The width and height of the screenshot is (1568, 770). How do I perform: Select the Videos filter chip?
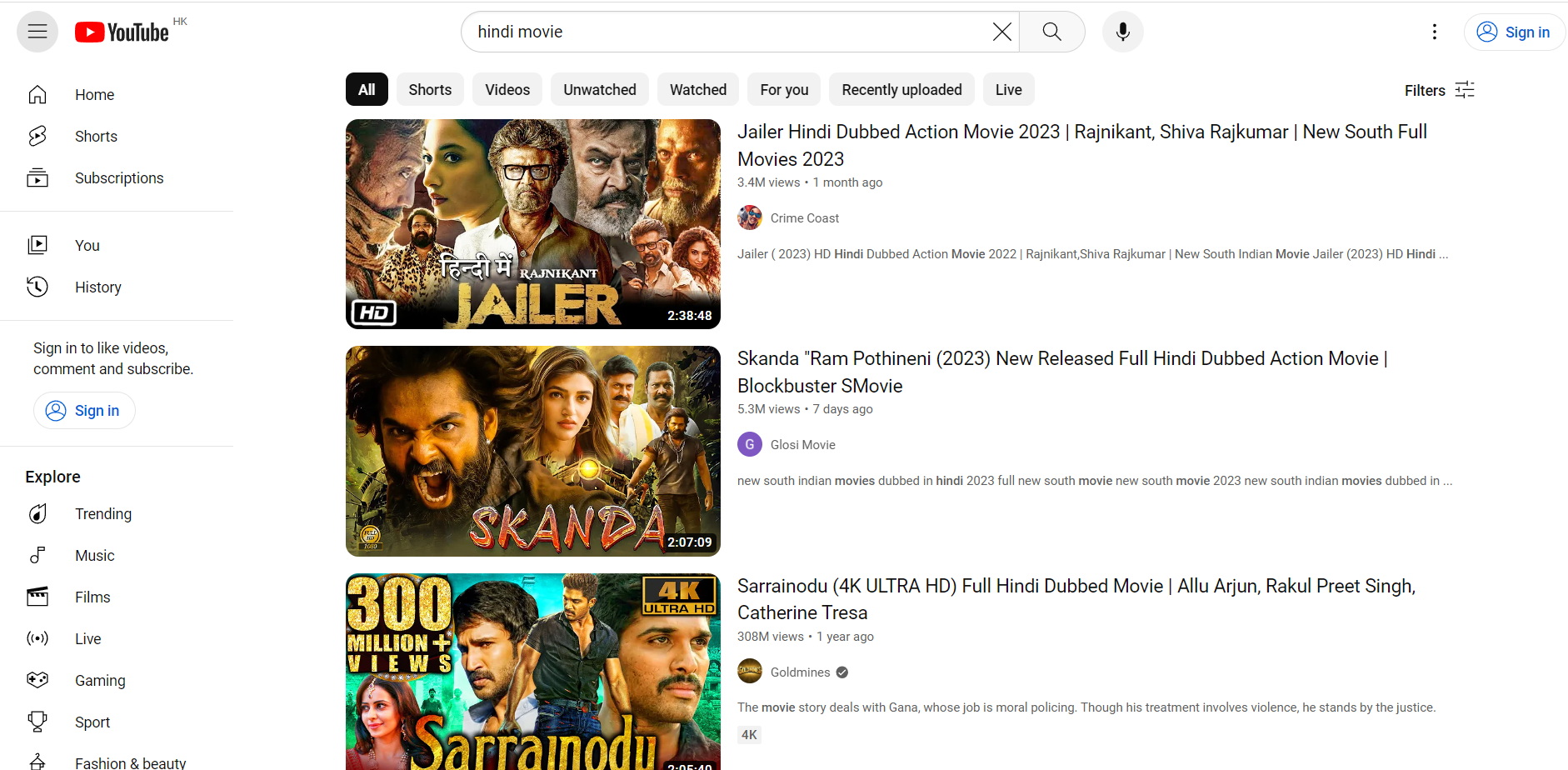click(507, 90)
